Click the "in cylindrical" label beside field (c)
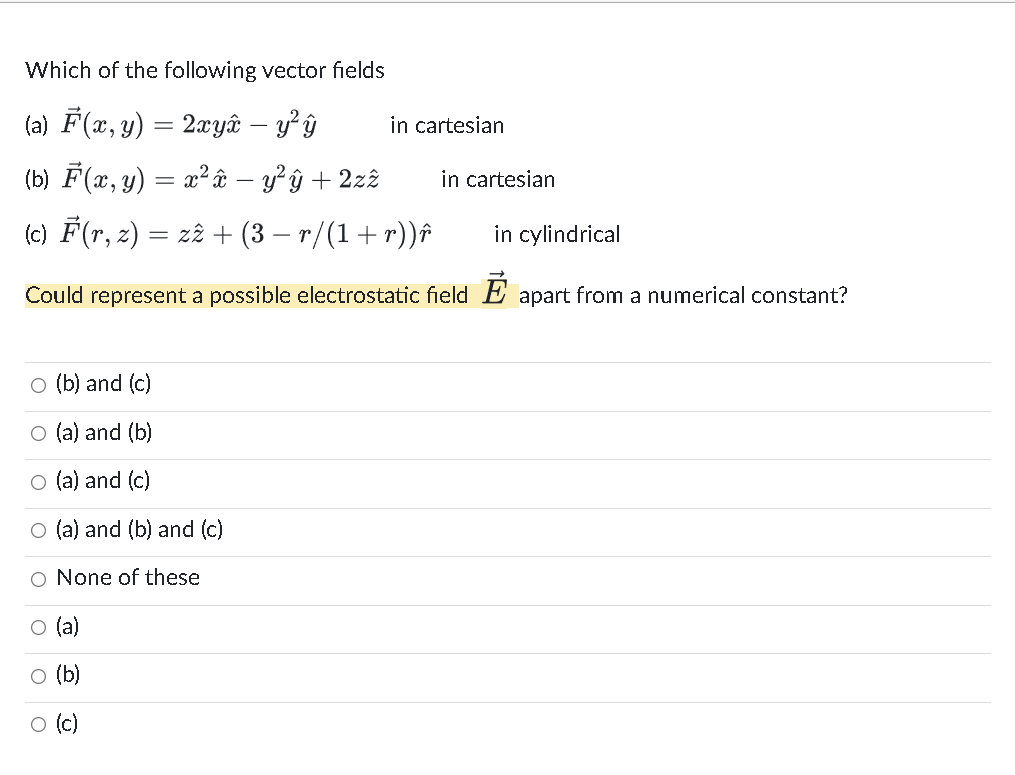Viewport: 1015px width, 775px height. (557, 234)
